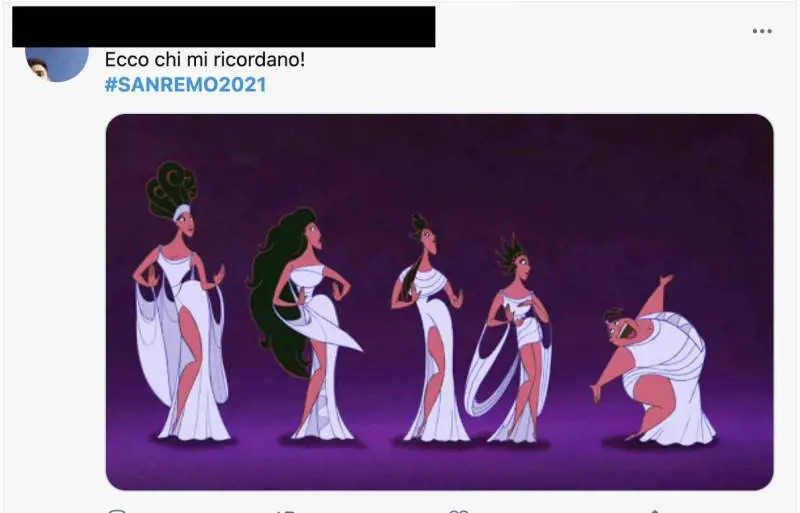The image size is (800, 513).
Task: Like the tweet using the heart icon
Action: coord(459,510)
